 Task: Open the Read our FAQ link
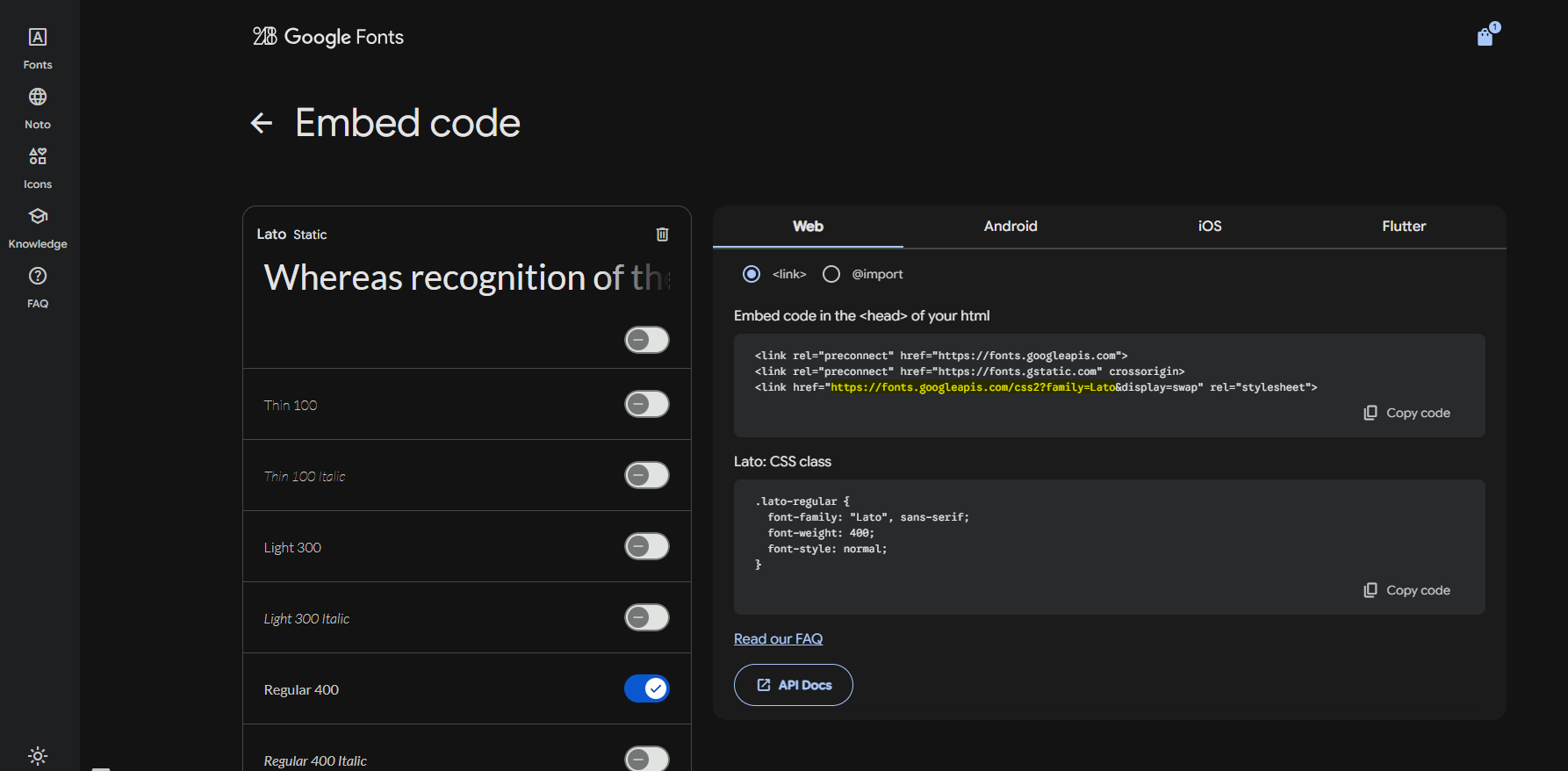pos(778,638)
